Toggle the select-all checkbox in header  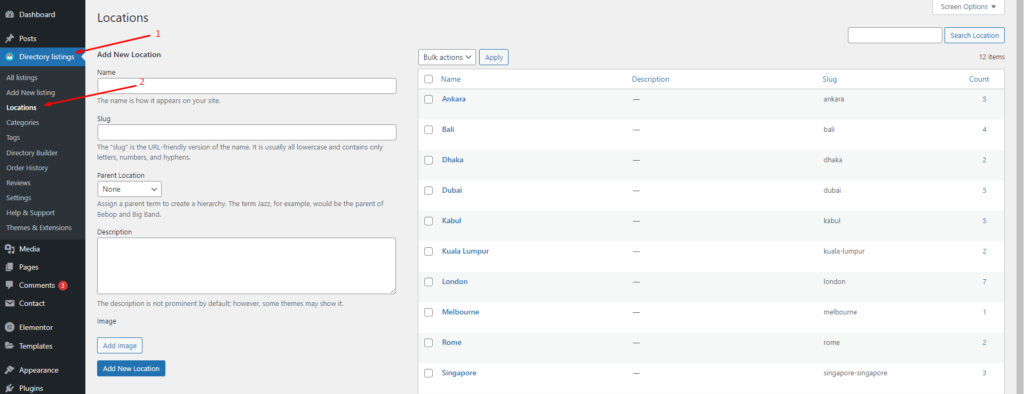coord(428,79)
